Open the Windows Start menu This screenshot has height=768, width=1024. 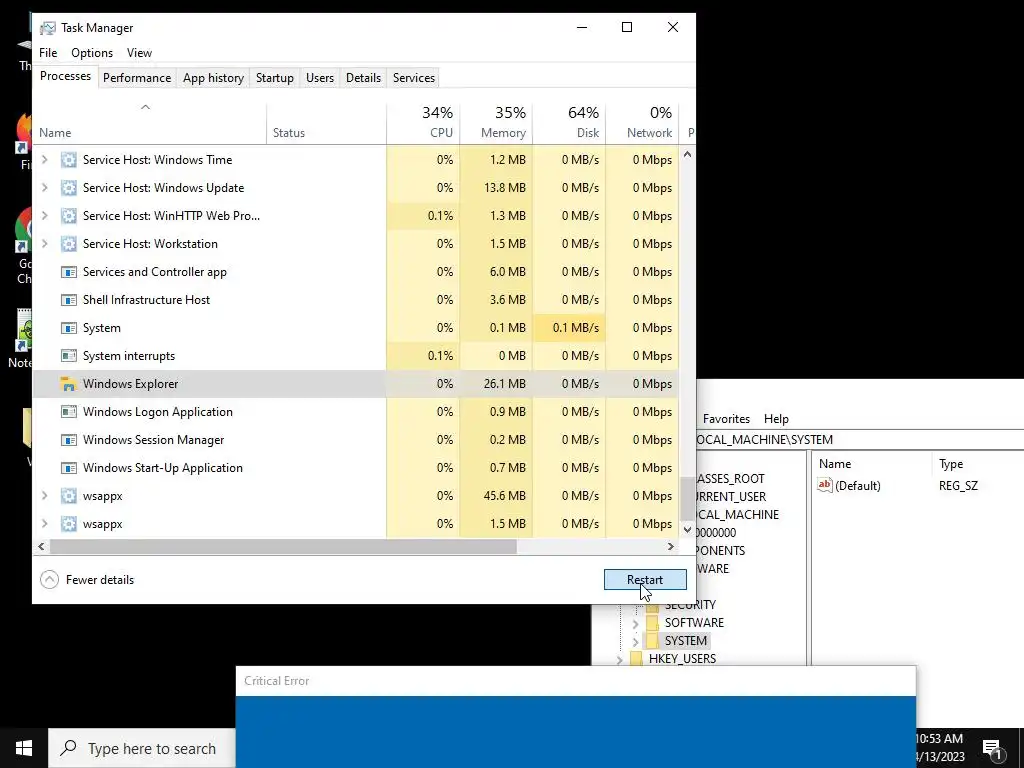(24, 748)
